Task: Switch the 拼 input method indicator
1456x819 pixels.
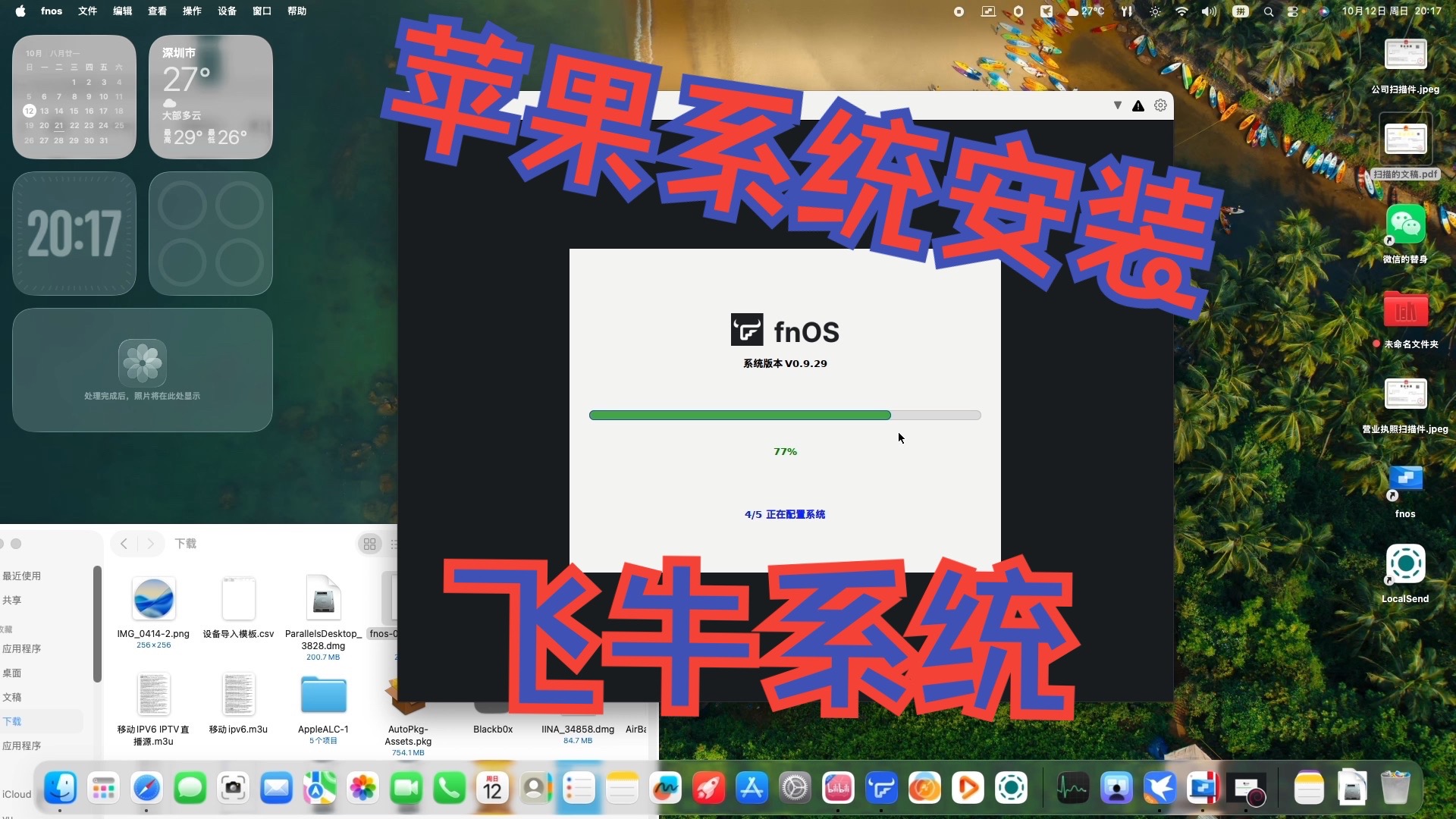Action: point(1241,11)
